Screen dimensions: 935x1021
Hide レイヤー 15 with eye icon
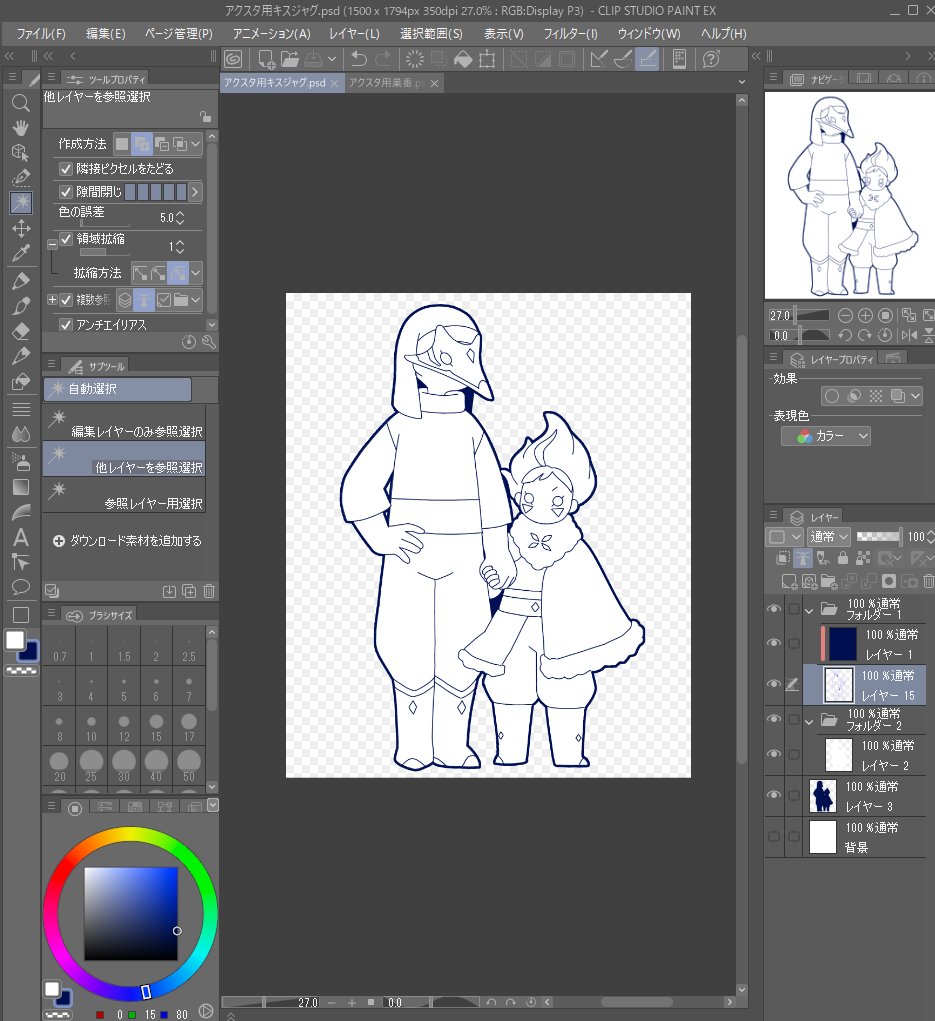(x=774, y=684)
